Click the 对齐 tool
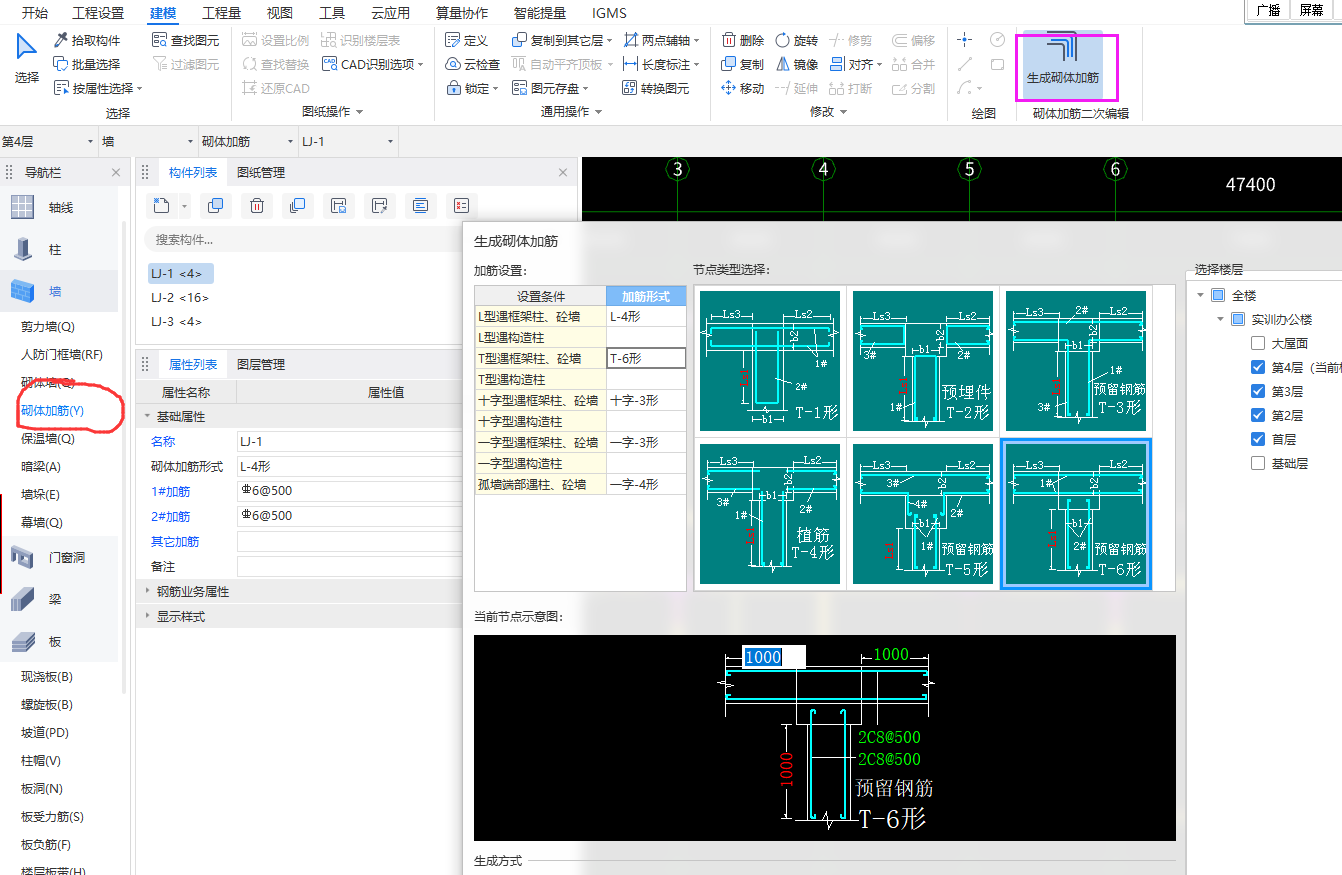 point(855,64)
